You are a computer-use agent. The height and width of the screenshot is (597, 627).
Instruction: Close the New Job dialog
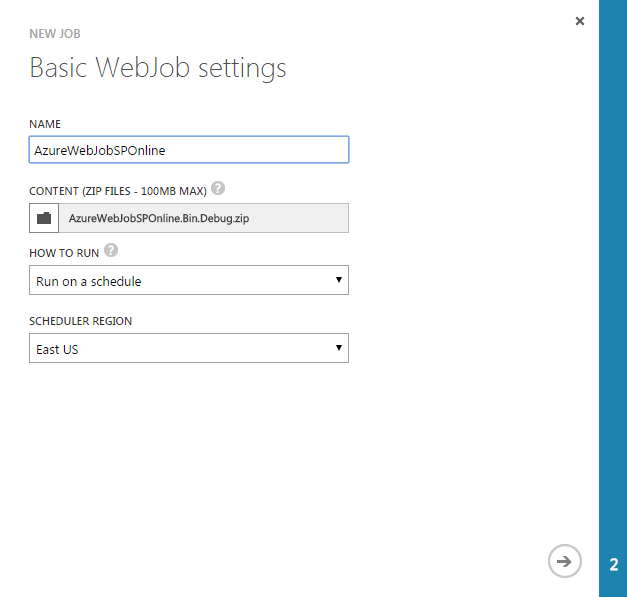(580, 21)
